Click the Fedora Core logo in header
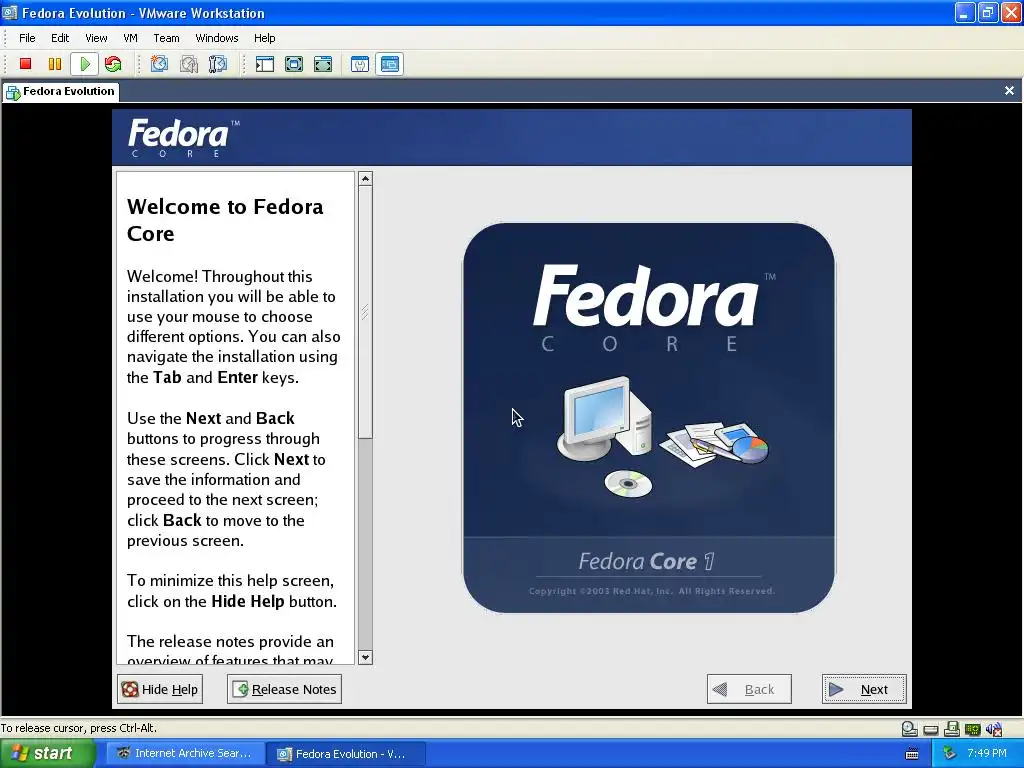 [184, 138]
